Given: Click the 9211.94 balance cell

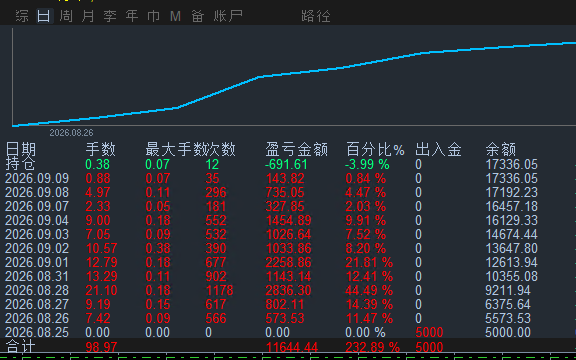Looking at the screenshot, I should (x=508, y=290).
